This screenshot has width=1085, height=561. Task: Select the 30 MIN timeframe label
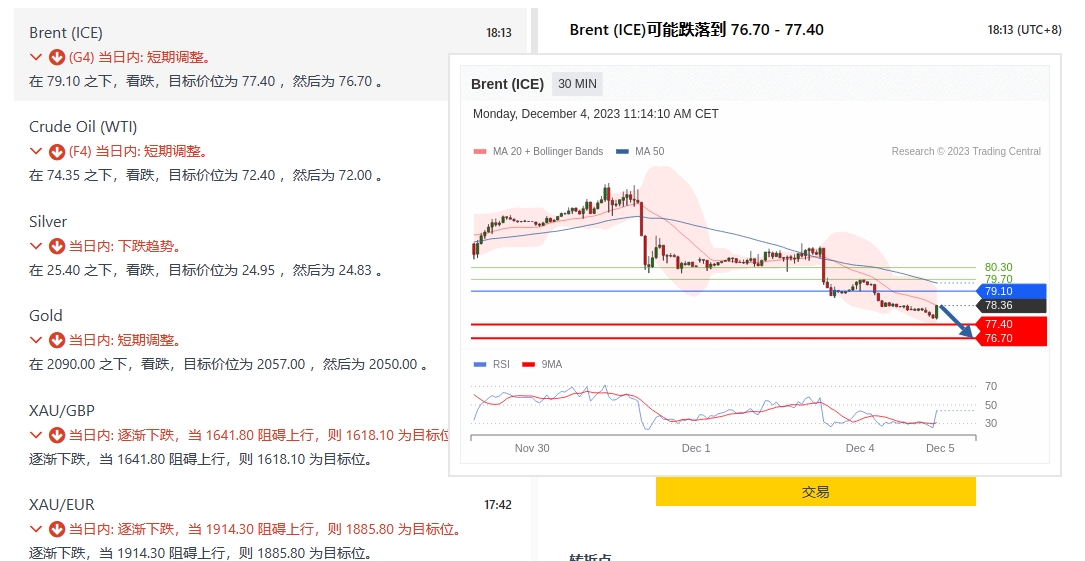[577, 84]
